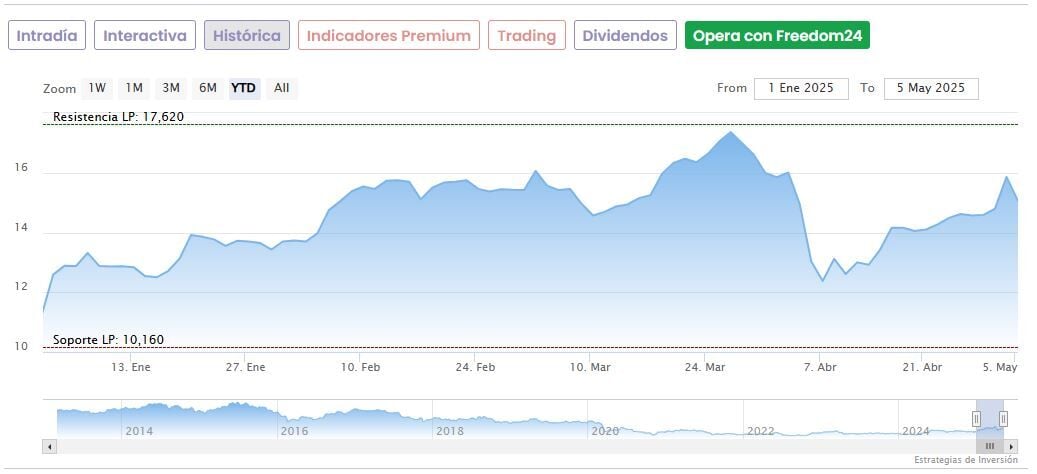
Task: Open the Interactiva chart tab
Action: (145, 36)
